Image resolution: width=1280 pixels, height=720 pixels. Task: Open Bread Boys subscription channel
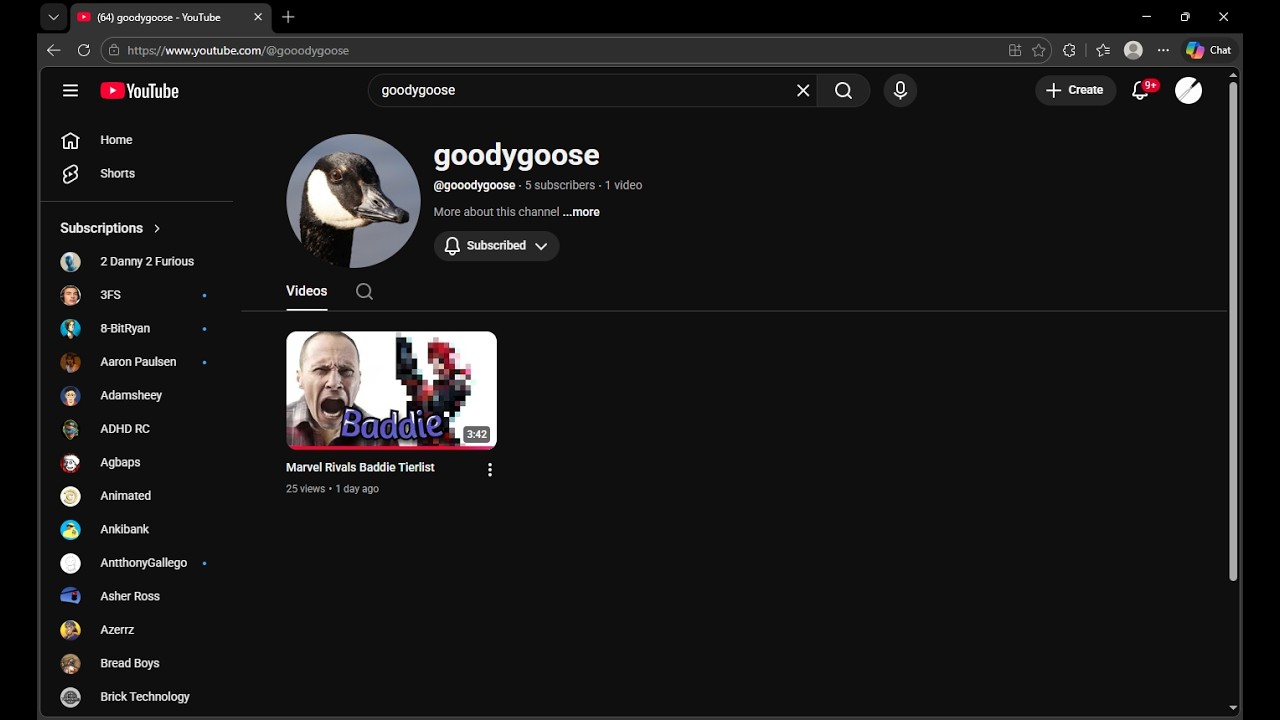136,664
